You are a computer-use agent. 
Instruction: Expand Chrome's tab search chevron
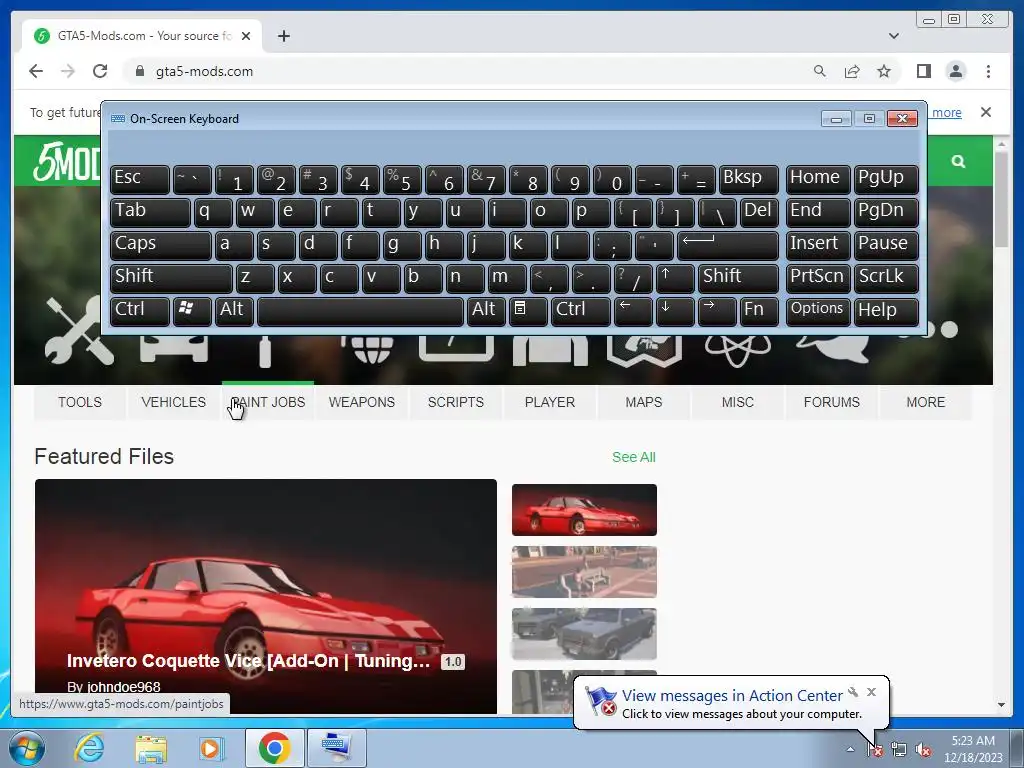(894, 36)
